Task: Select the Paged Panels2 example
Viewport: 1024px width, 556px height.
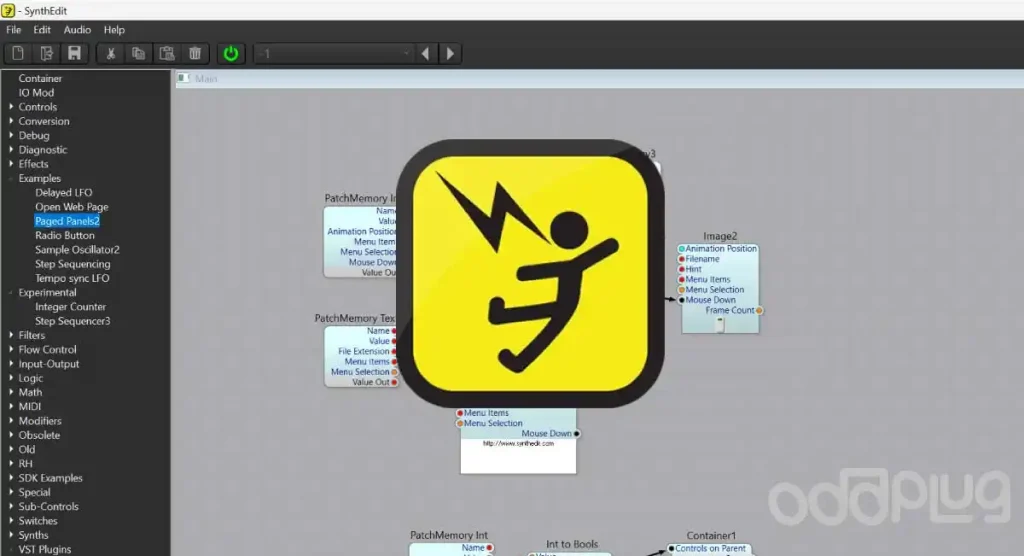Action: tap(67, 221)
